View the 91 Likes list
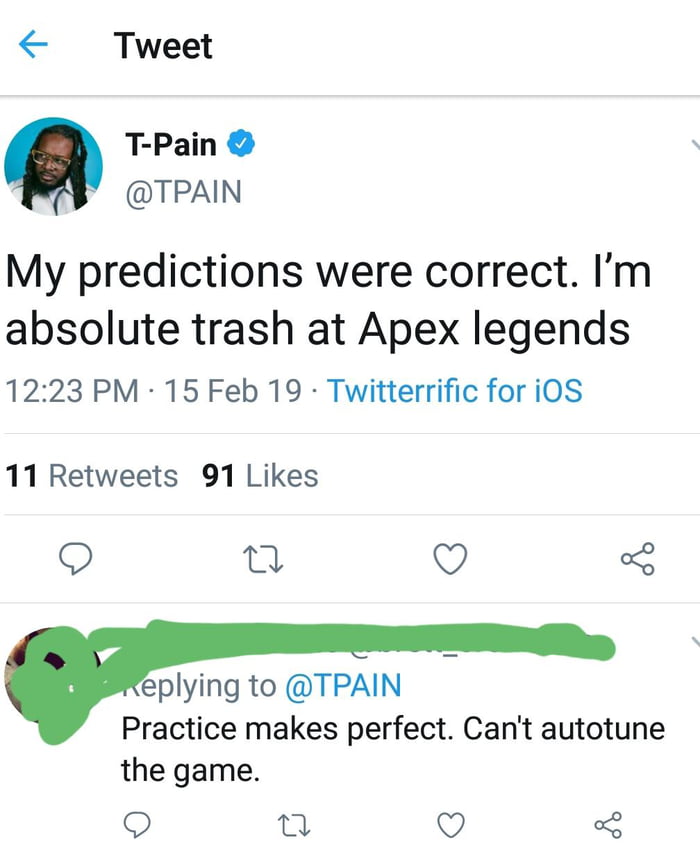This screenshot has width=700, height=858. pos(260,476)
